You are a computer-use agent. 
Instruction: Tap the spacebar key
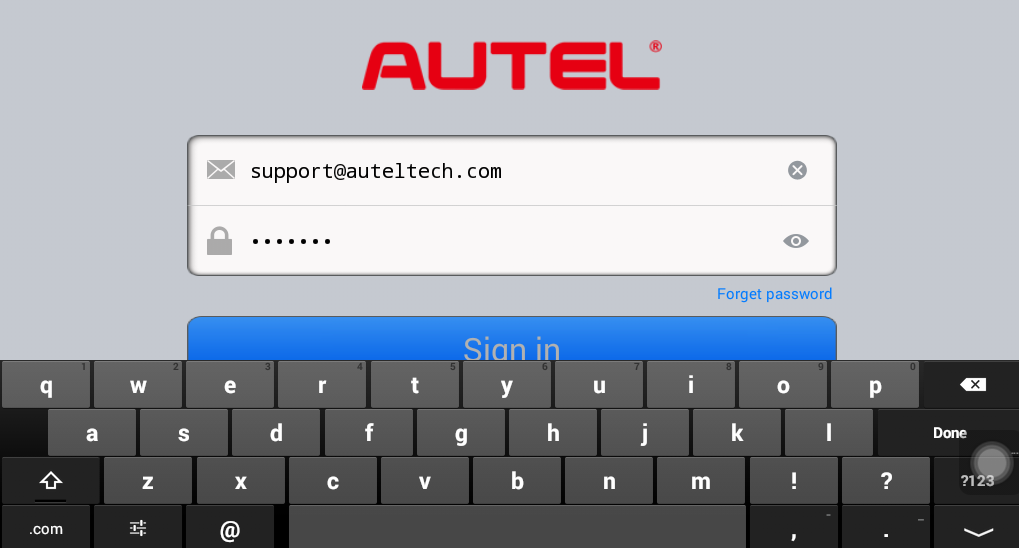[x=517, y=528]
